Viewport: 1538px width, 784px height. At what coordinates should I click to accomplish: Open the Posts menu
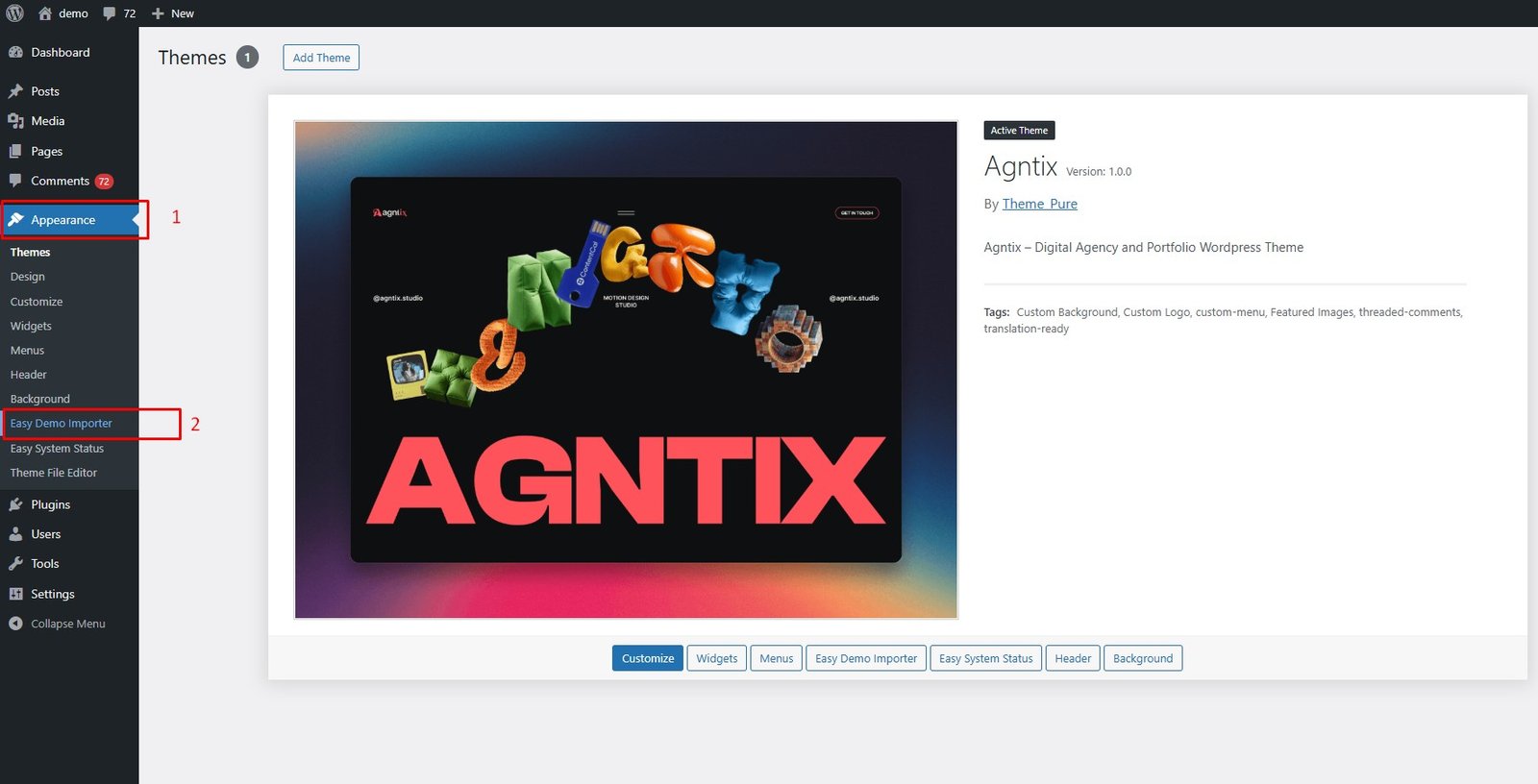tap(45, 91)
